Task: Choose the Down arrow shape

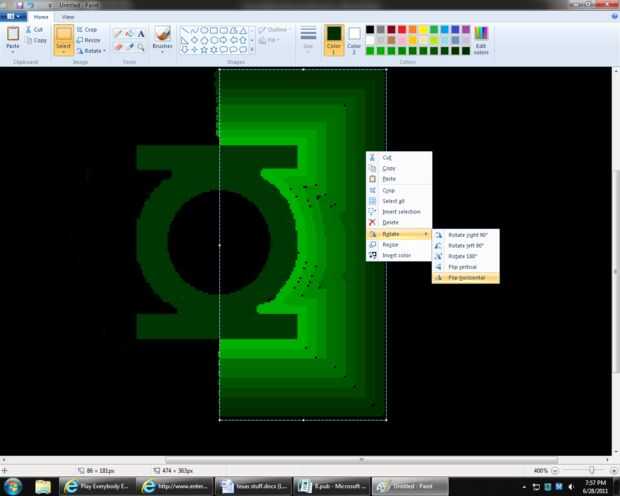Action: [x=185, y=50]
